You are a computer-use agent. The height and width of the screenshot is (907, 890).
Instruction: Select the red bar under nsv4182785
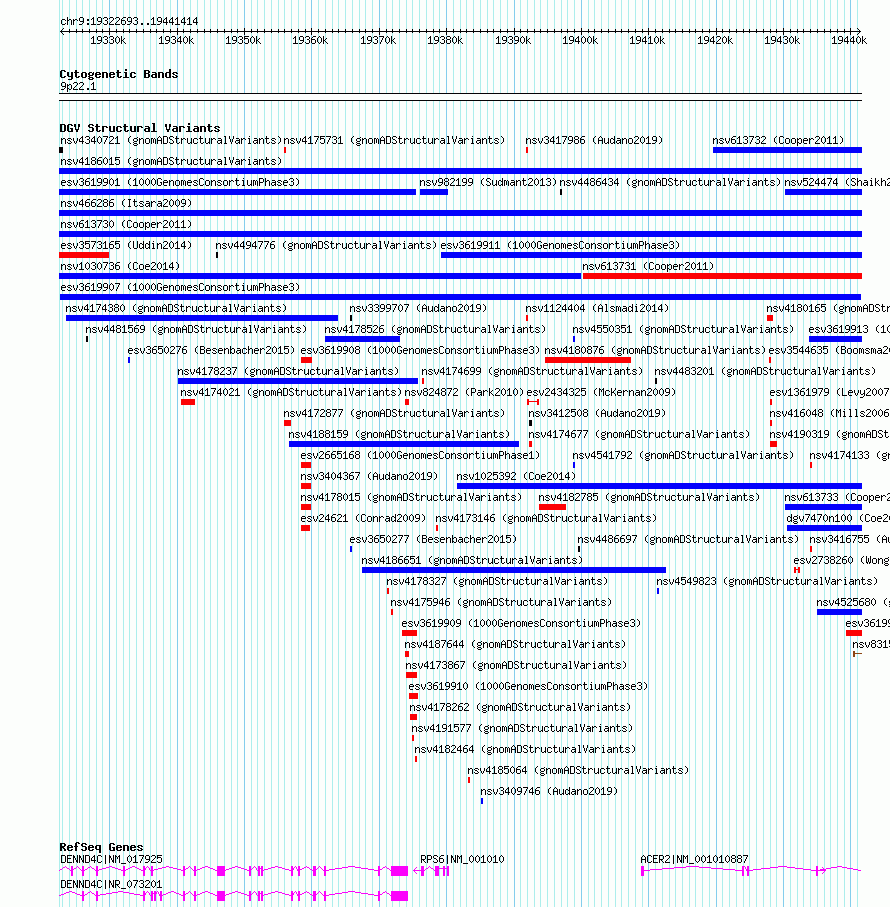[552, 507]
